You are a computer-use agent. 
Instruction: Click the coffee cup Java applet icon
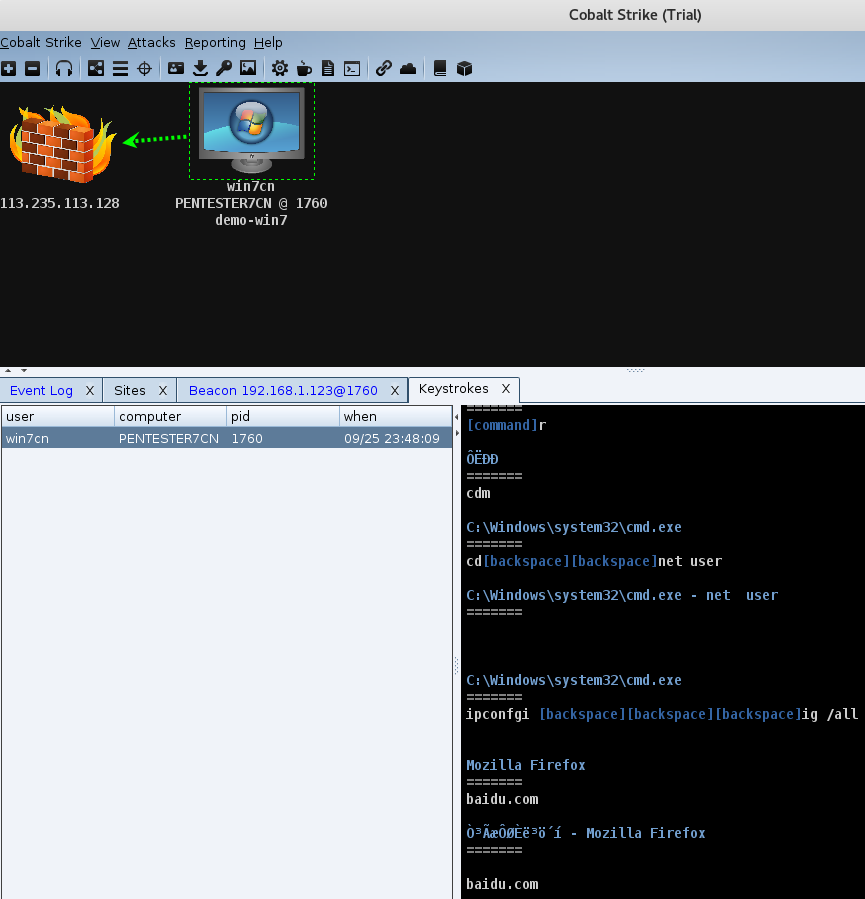[304, 69]
